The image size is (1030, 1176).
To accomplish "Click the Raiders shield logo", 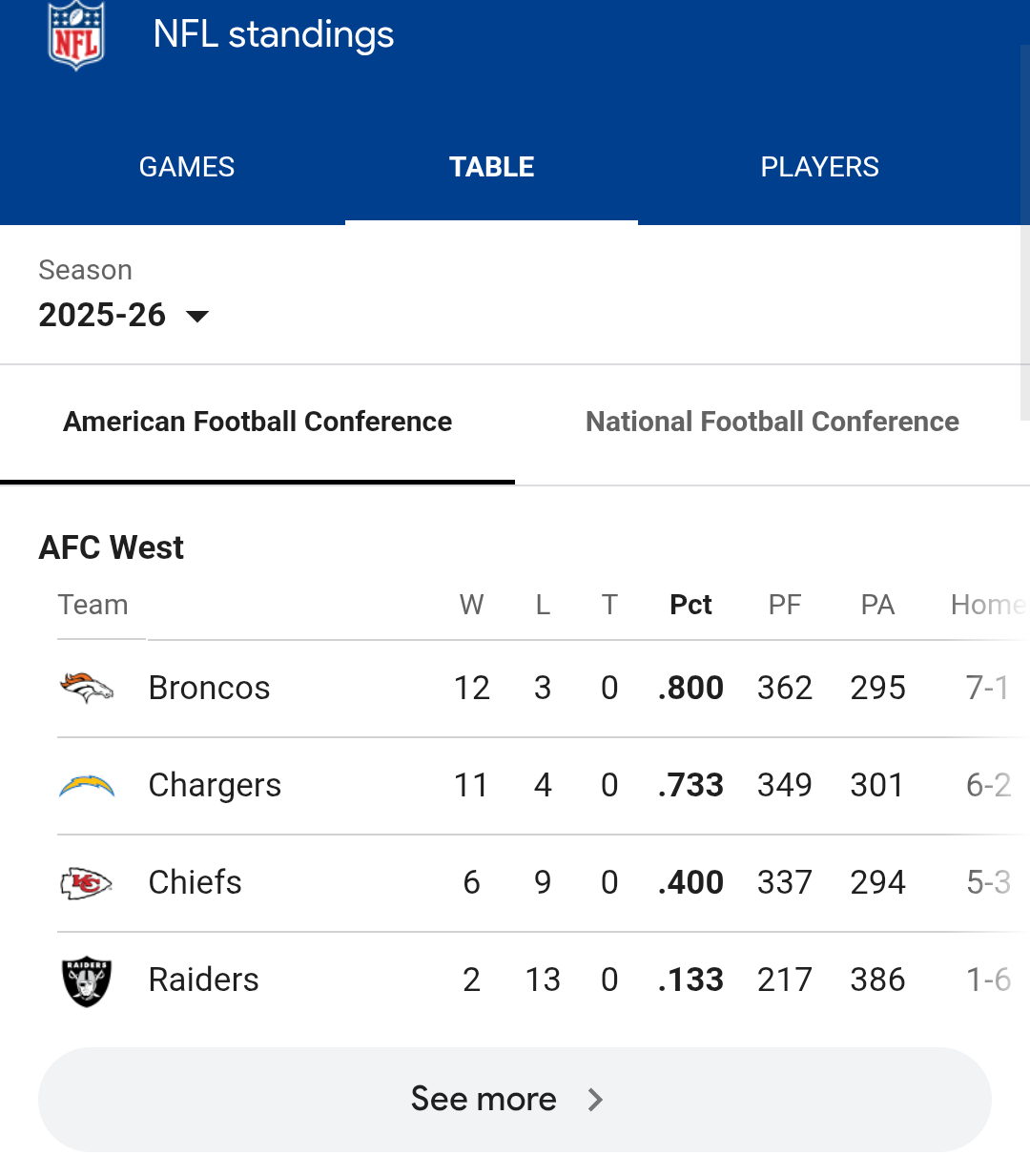I will point(87,980).
